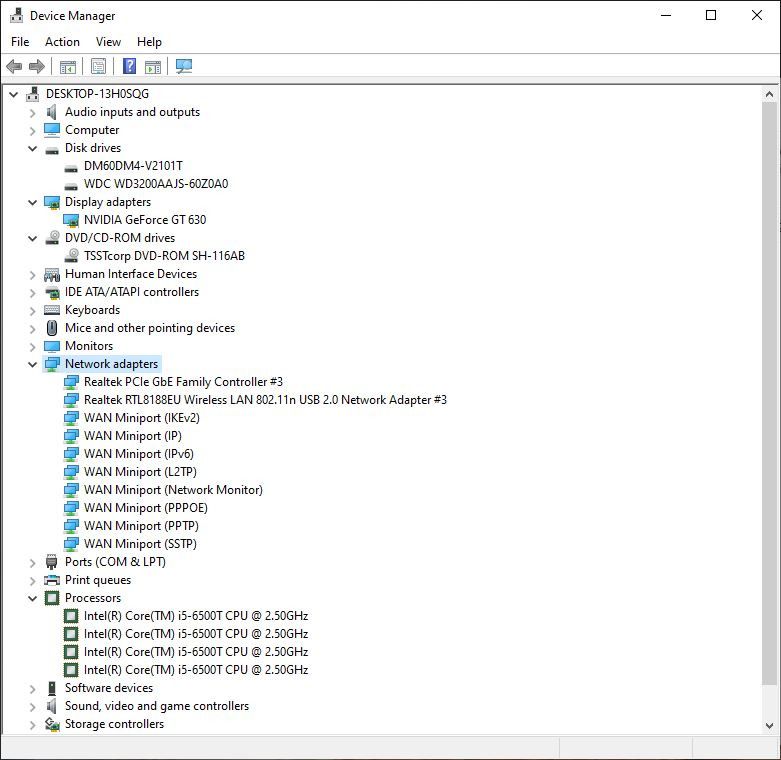Image resolution: width=781 pixels, height=760 pixels.
Task: Open the Properties toolbar icon
Action: (x=98, y=66)
